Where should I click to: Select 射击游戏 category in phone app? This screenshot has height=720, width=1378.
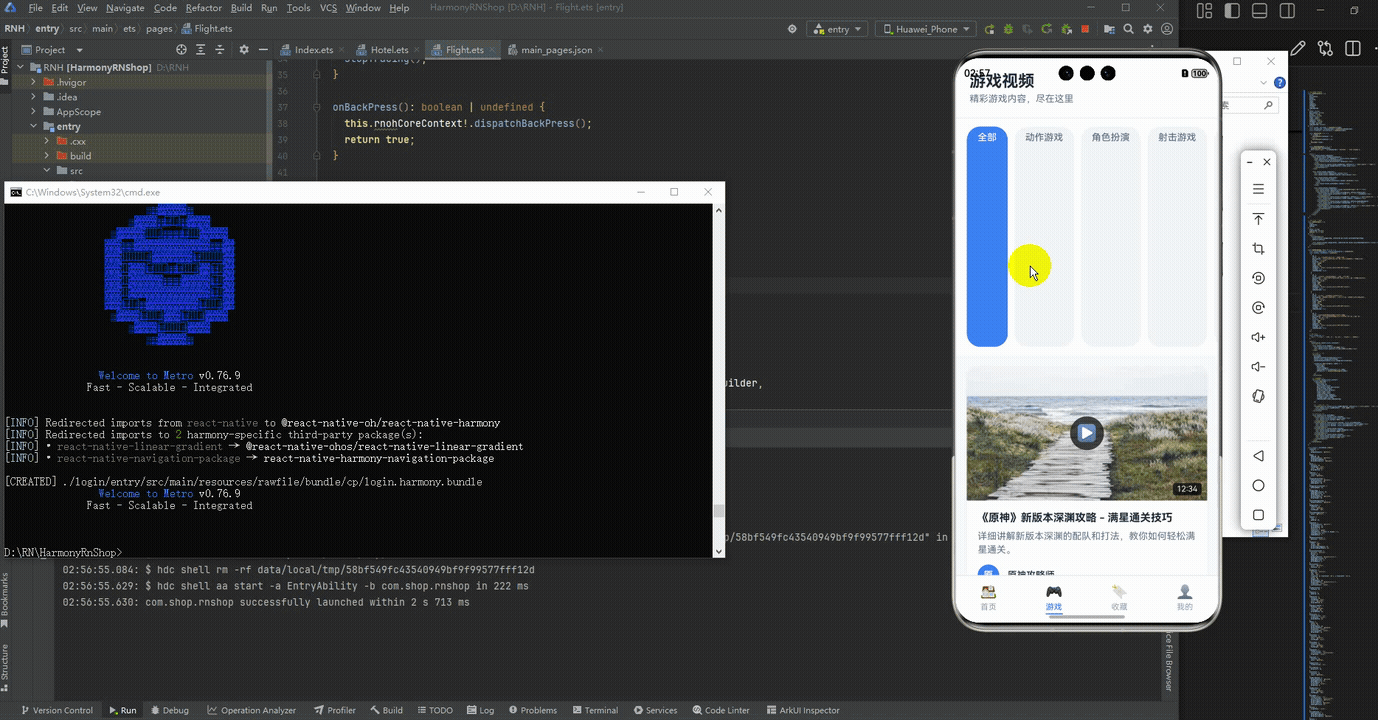click(x=1177, y=237)
